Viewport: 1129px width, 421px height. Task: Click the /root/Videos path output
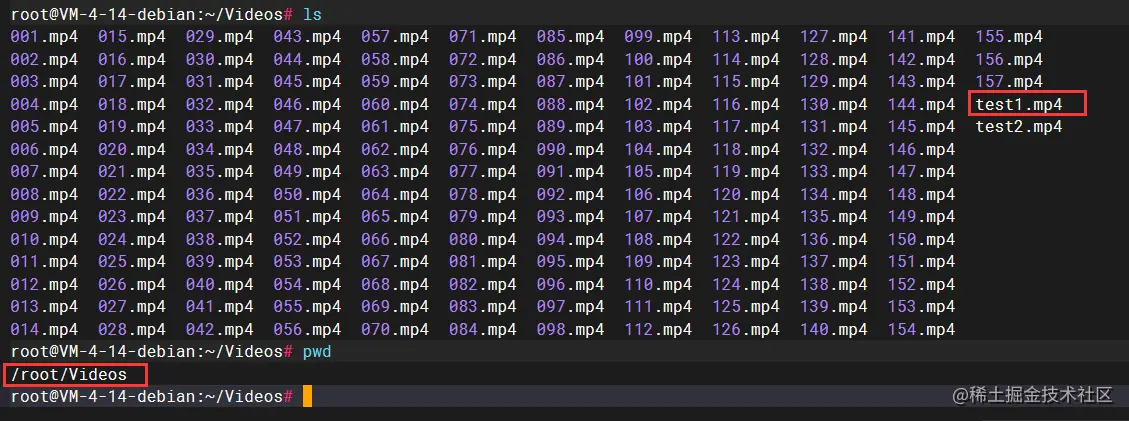[x=69, y=375]
